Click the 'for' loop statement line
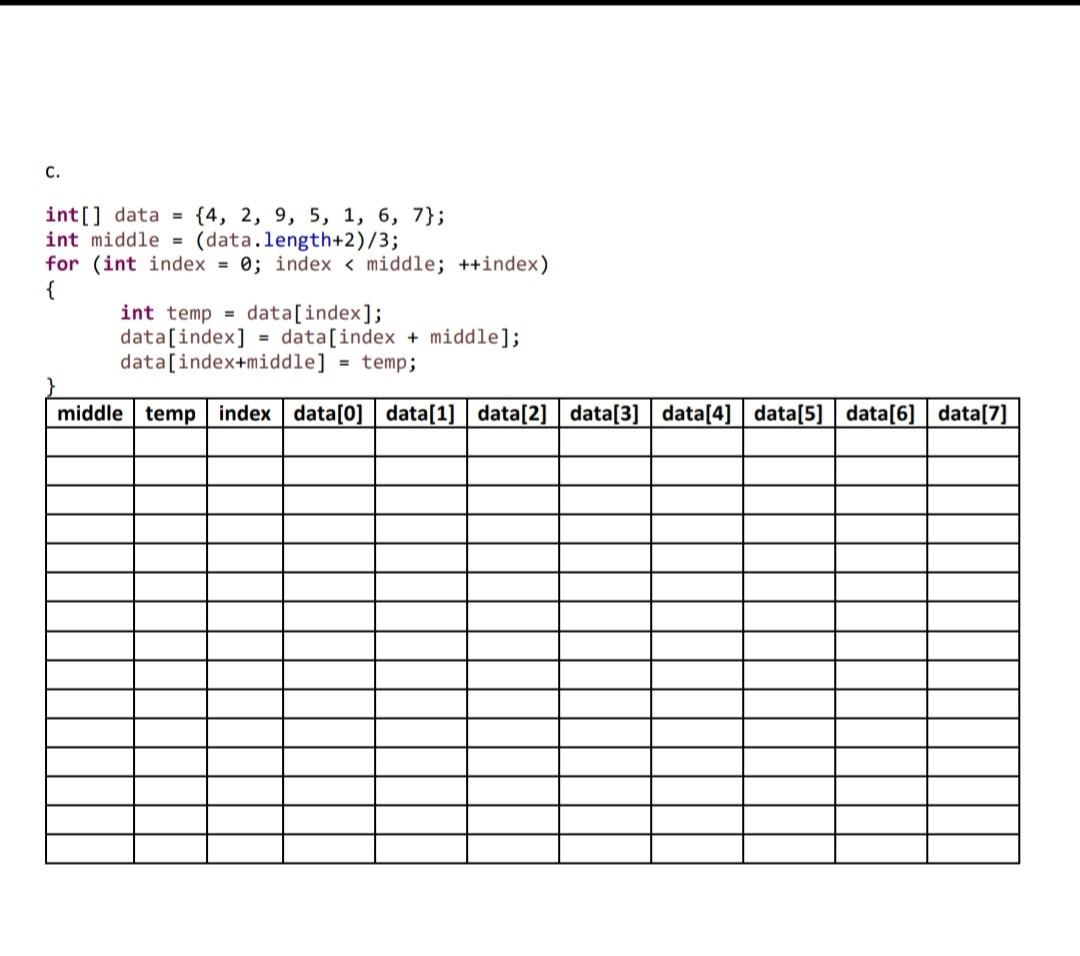The image size is (1080, 956). pos(297,264)
